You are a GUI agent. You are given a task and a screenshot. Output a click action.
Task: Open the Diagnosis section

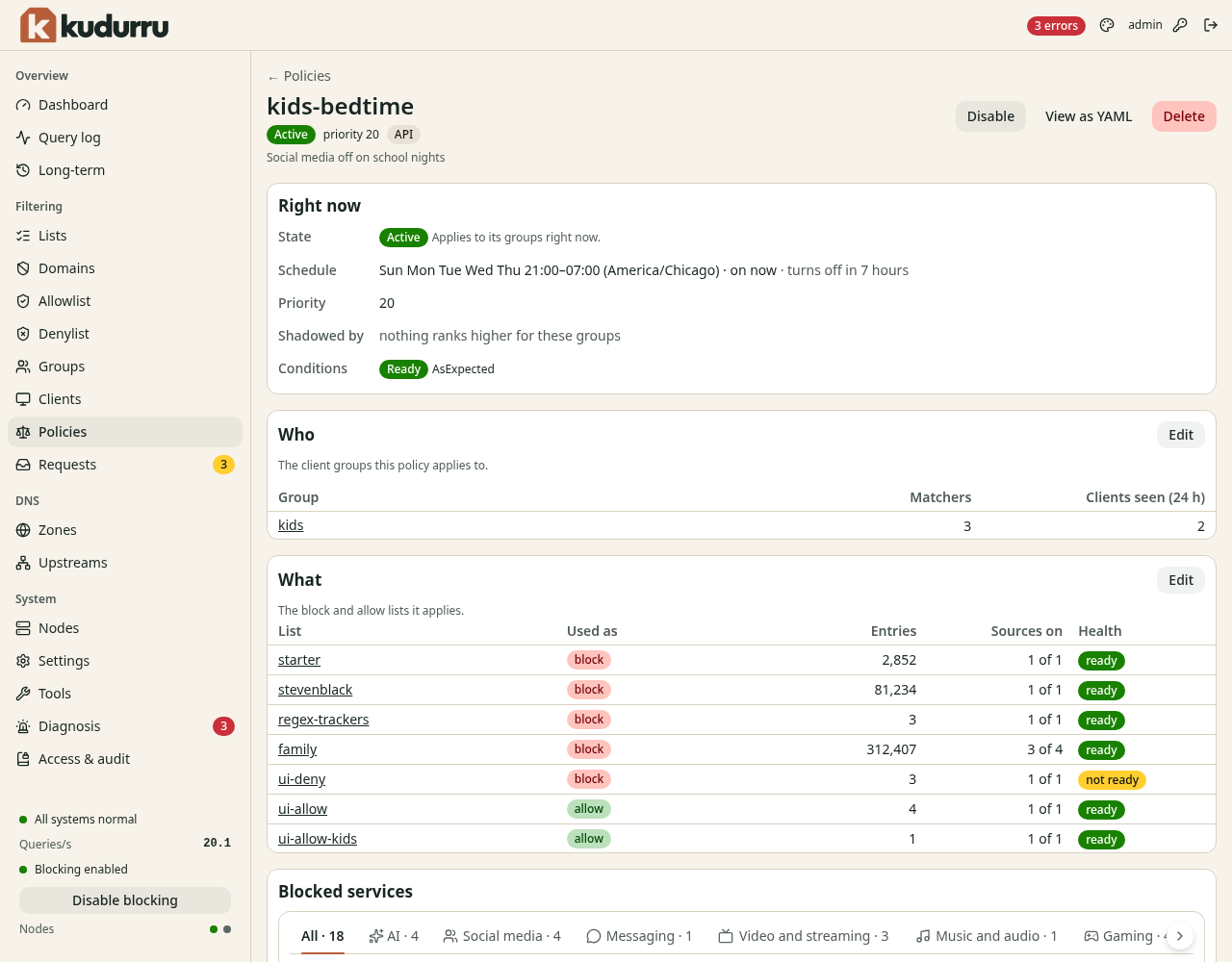125,726
